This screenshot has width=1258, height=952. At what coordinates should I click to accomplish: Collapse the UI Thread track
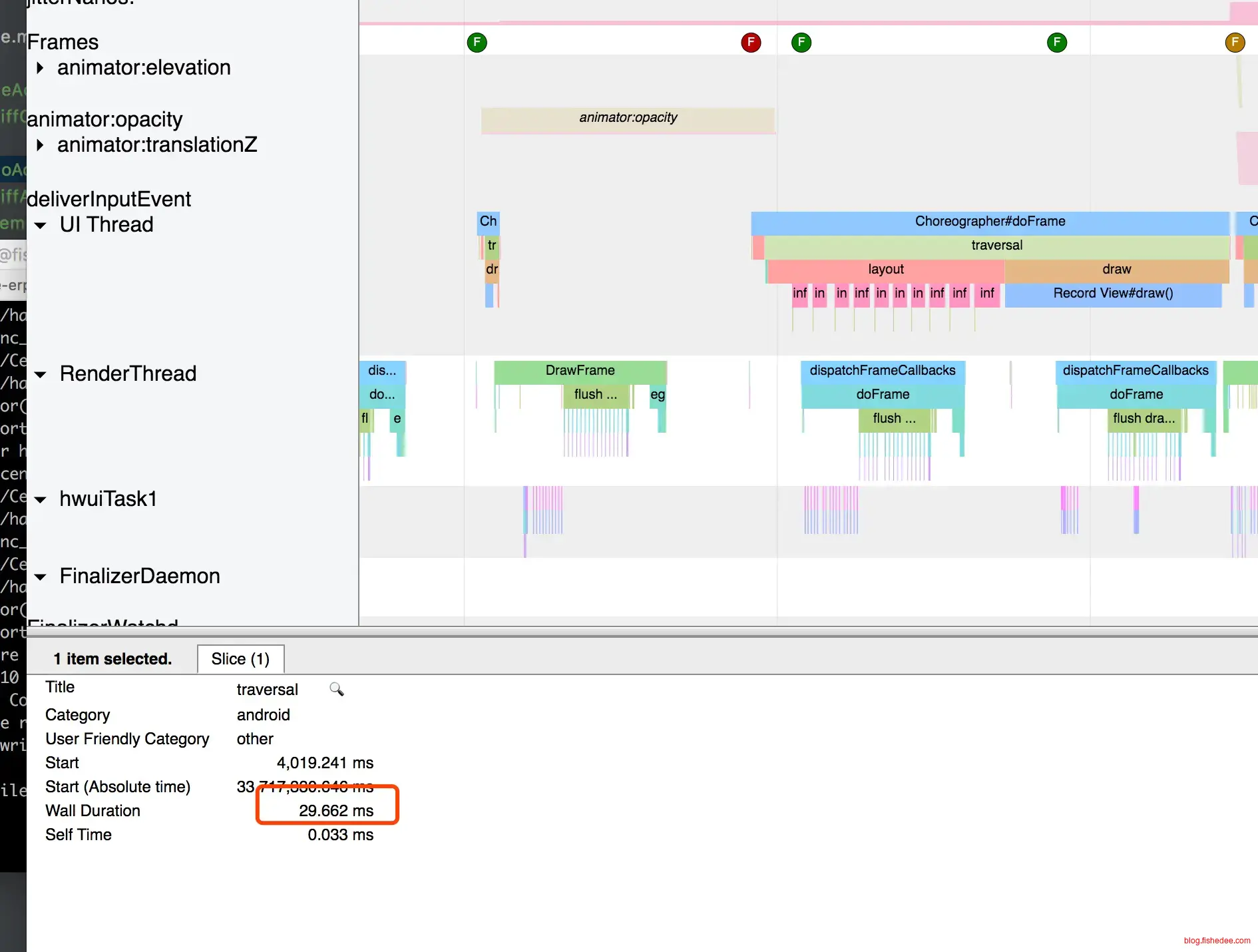point(41,225)
